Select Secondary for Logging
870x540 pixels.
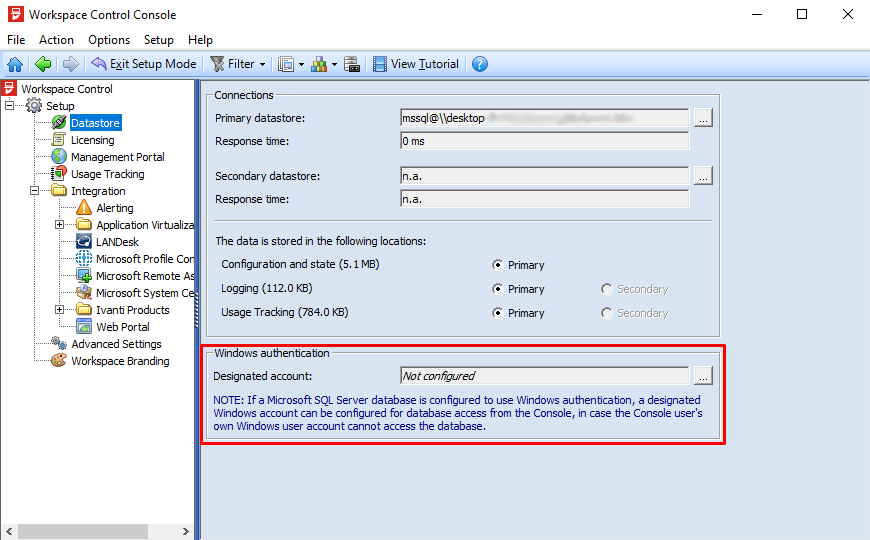point(607,289)
